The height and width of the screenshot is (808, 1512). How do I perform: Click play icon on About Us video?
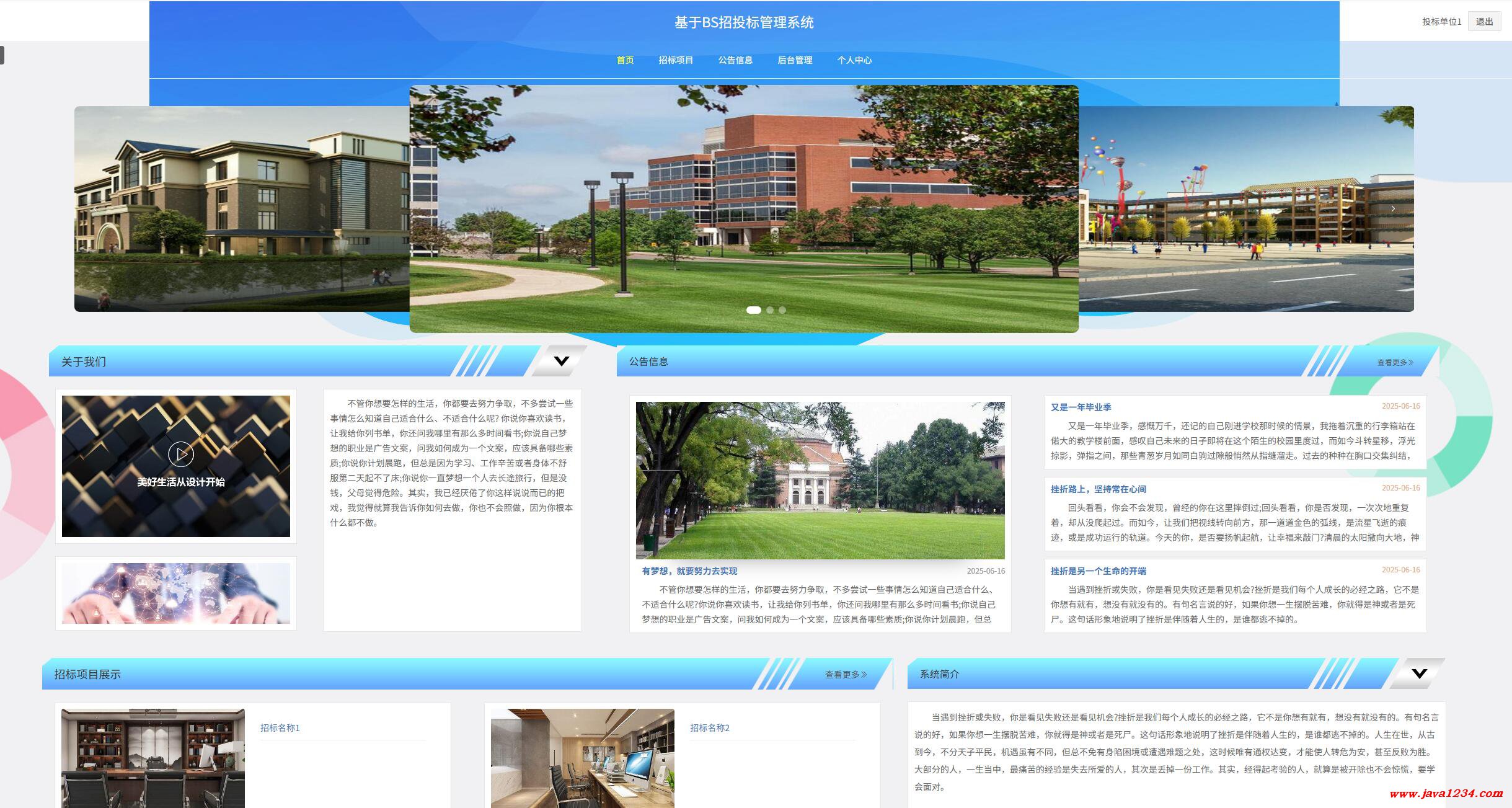coord(181,454)
